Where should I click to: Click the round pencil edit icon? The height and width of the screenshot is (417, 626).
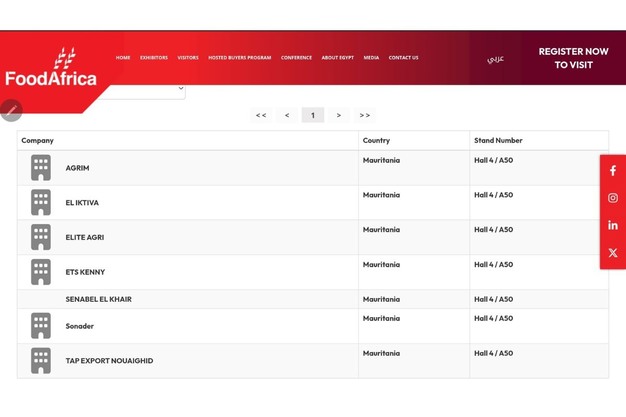[11, 110]
